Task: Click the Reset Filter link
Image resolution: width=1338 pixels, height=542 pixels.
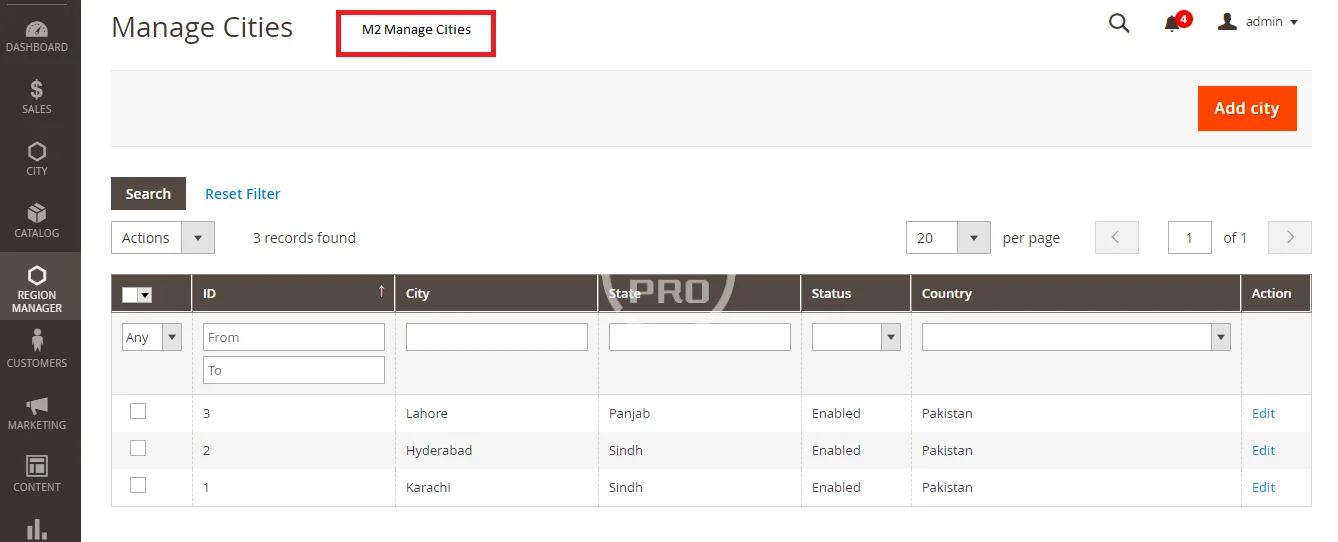Action: click(242, 194)
